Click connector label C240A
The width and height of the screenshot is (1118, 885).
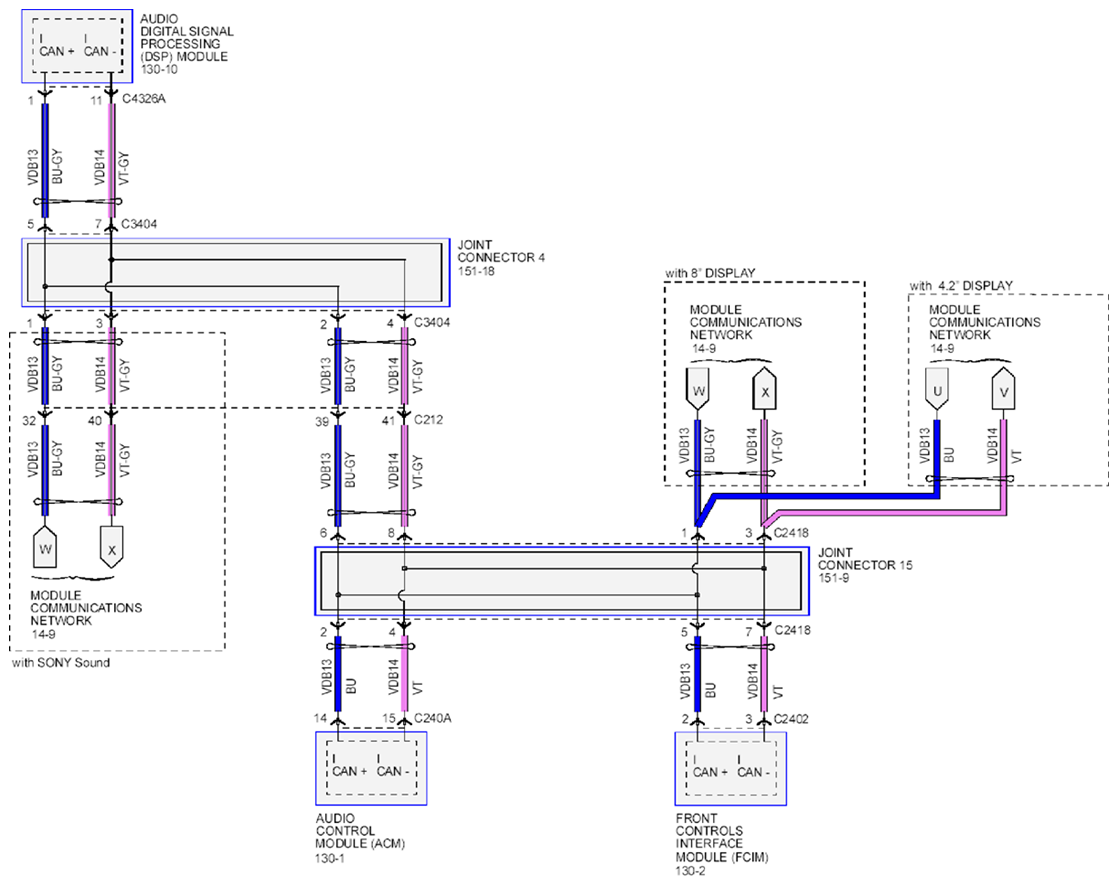click(433, 718)
